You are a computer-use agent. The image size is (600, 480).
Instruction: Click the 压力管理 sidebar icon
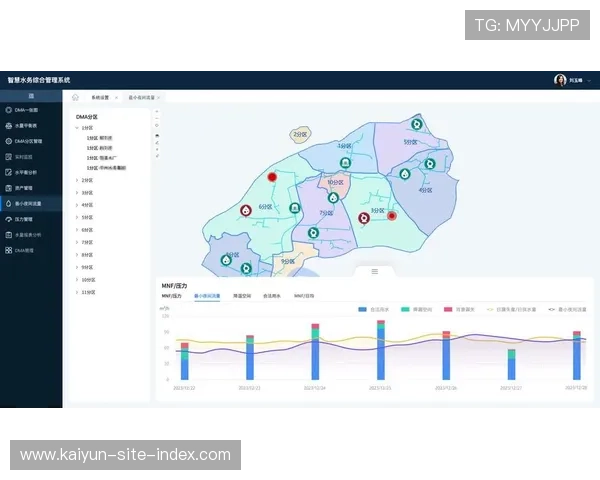coord(9,218)
